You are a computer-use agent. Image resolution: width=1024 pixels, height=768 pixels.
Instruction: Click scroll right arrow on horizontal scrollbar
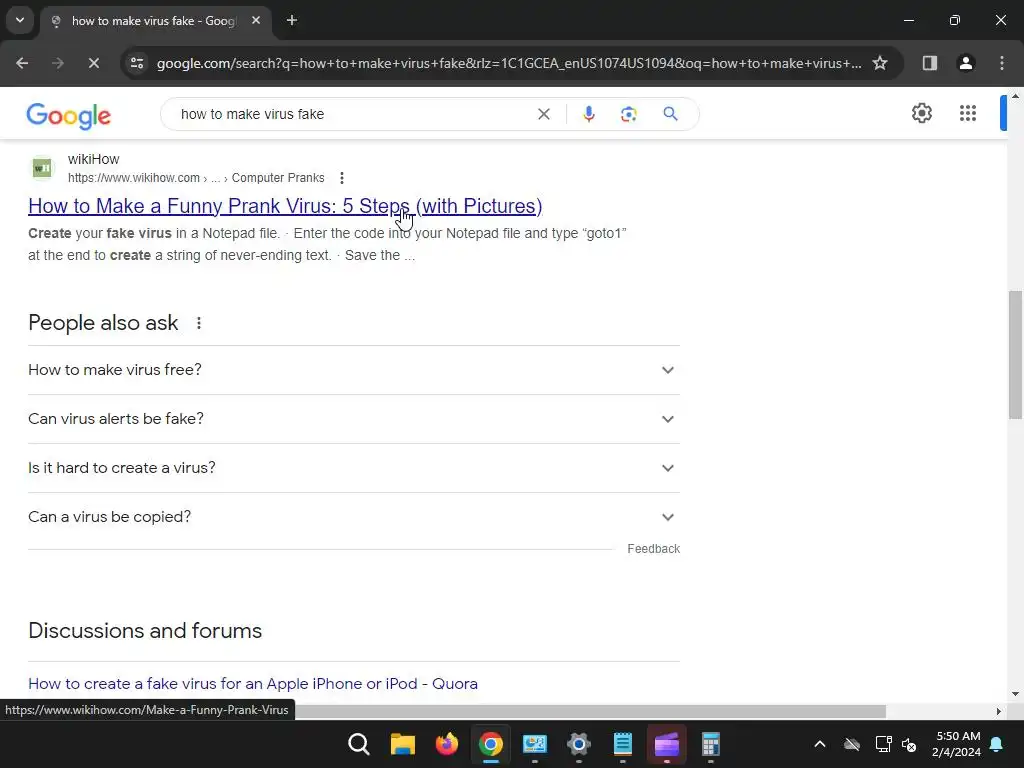click(x=999, y=711)
